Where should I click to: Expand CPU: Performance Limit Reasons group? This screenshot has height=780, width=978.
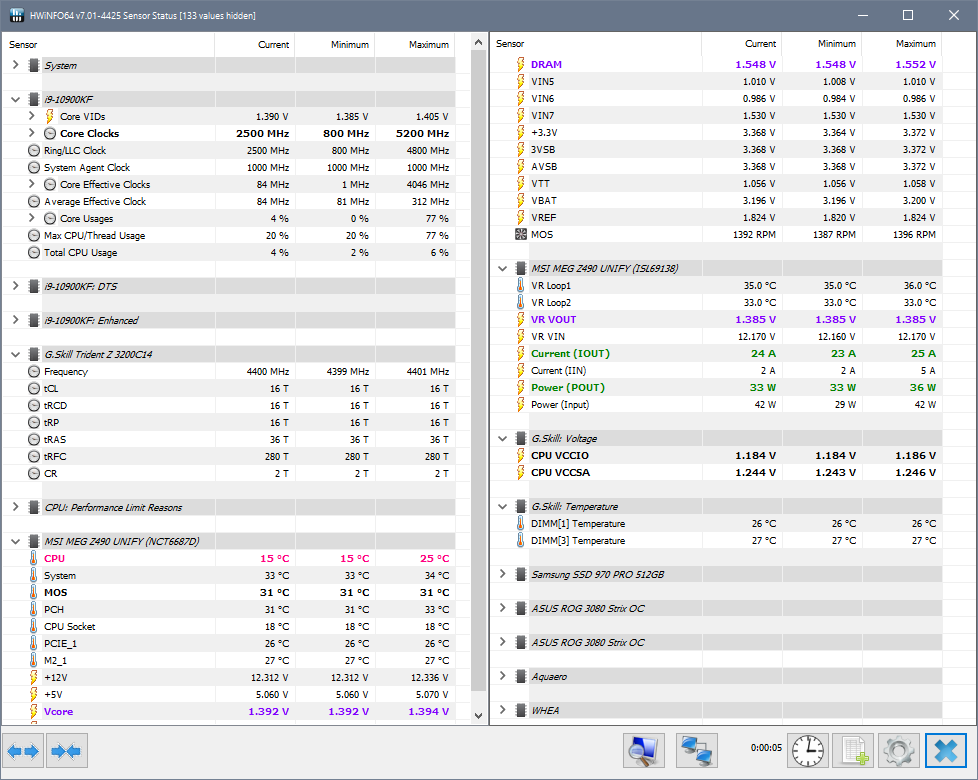click(x=16, y=507)
